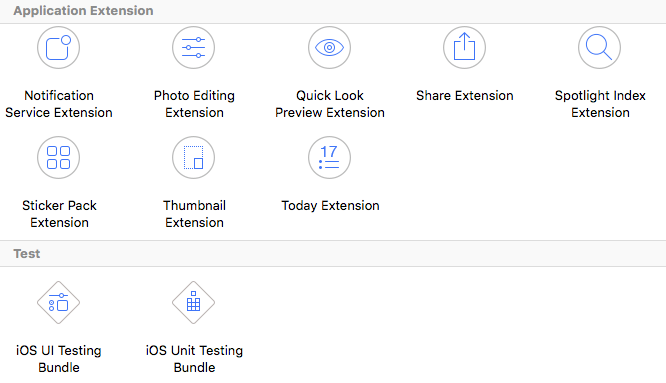
Task: Select the Sticker Pack grid icon
Action: tap(58, 158)
